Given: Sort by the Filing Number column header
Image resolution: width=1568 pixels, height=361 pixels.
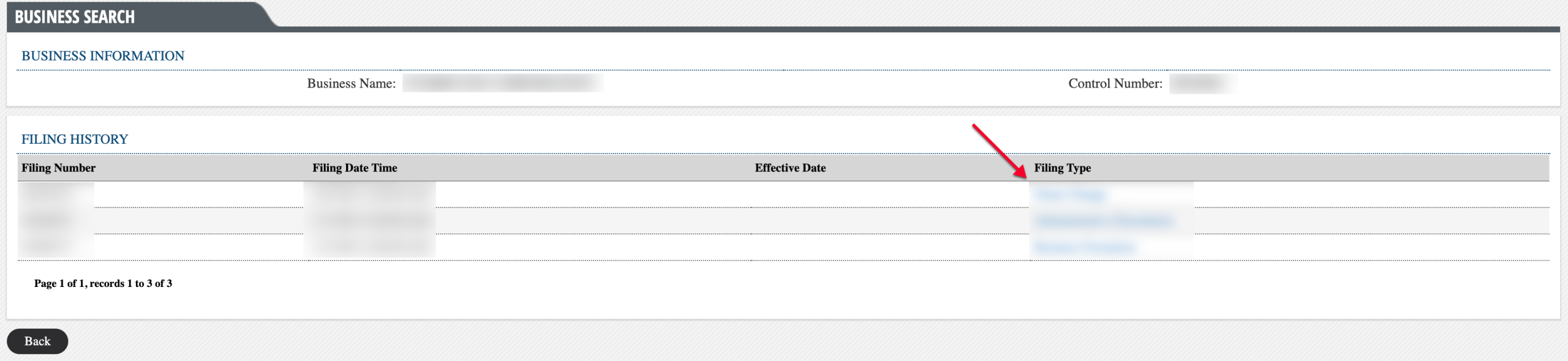Looking at the screenshot, I should pos(59,168).
